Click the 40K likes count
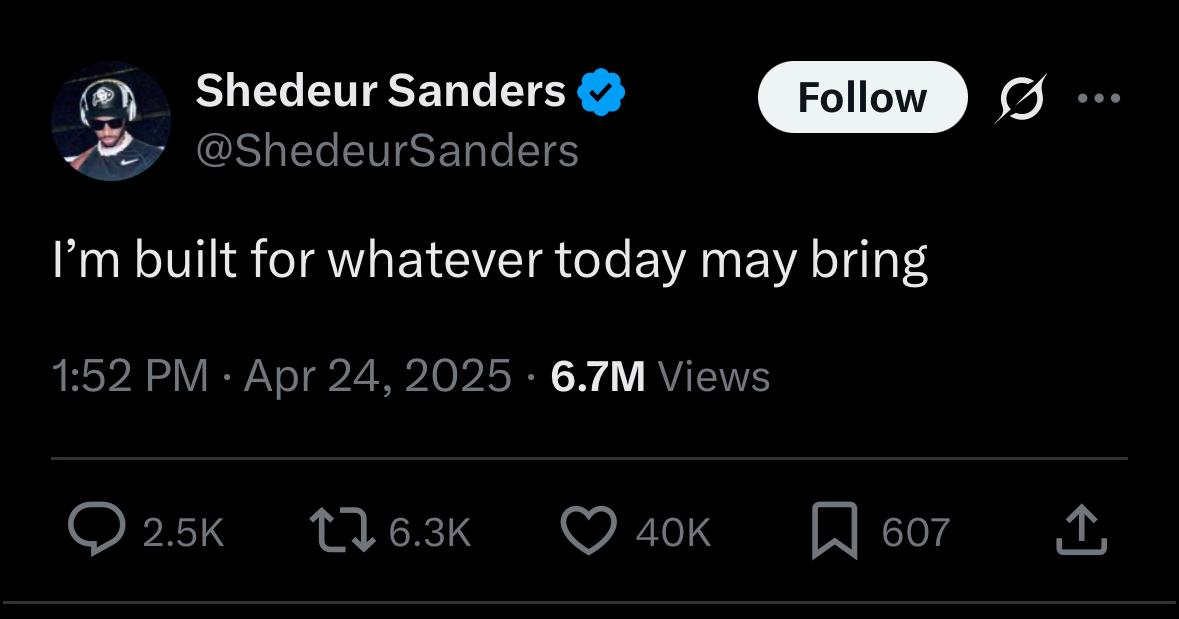The width and height of the screenshot is (1179, 619). [x=673, y=533]
